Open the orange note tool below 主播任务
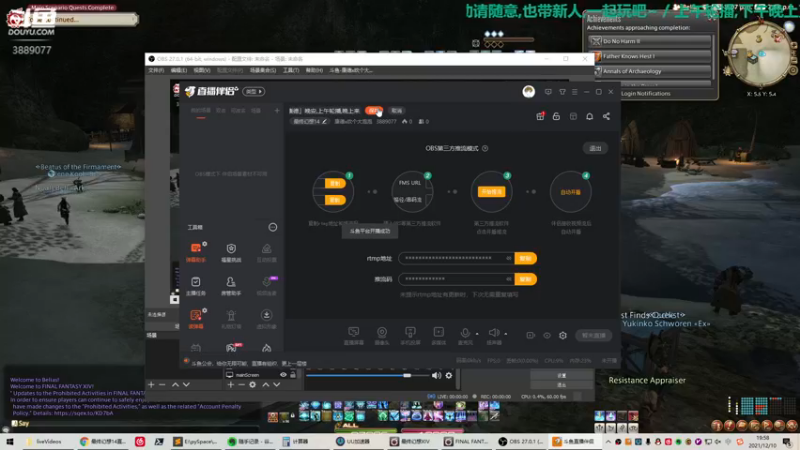 [x=195, y=319]
